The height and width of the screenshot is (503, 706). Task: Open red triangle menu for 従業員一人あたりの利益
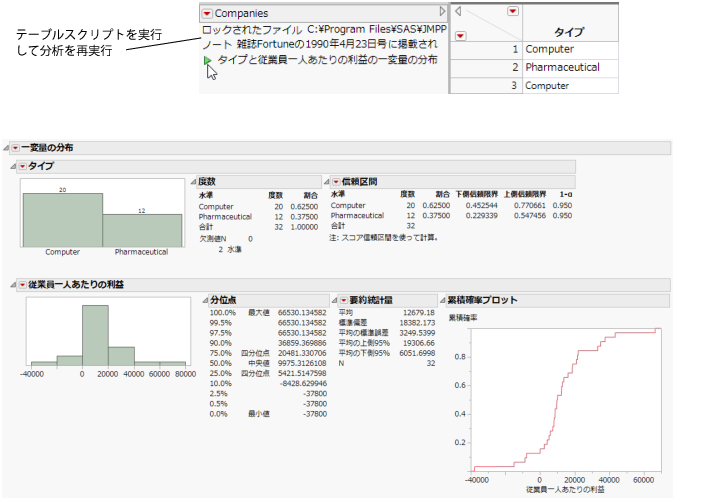point(22,284)
